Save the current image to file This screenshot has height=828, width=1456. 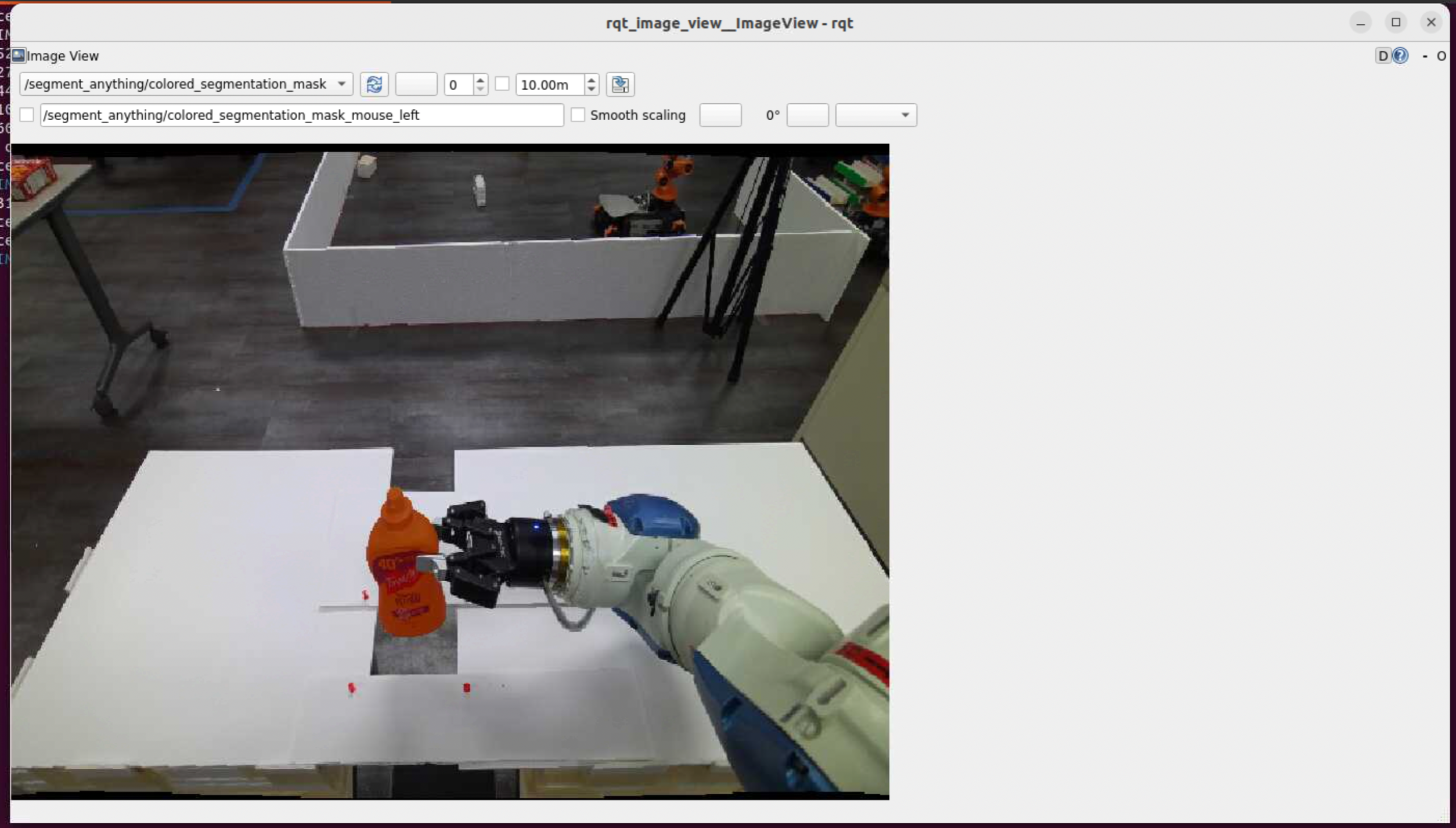point(620,85)
